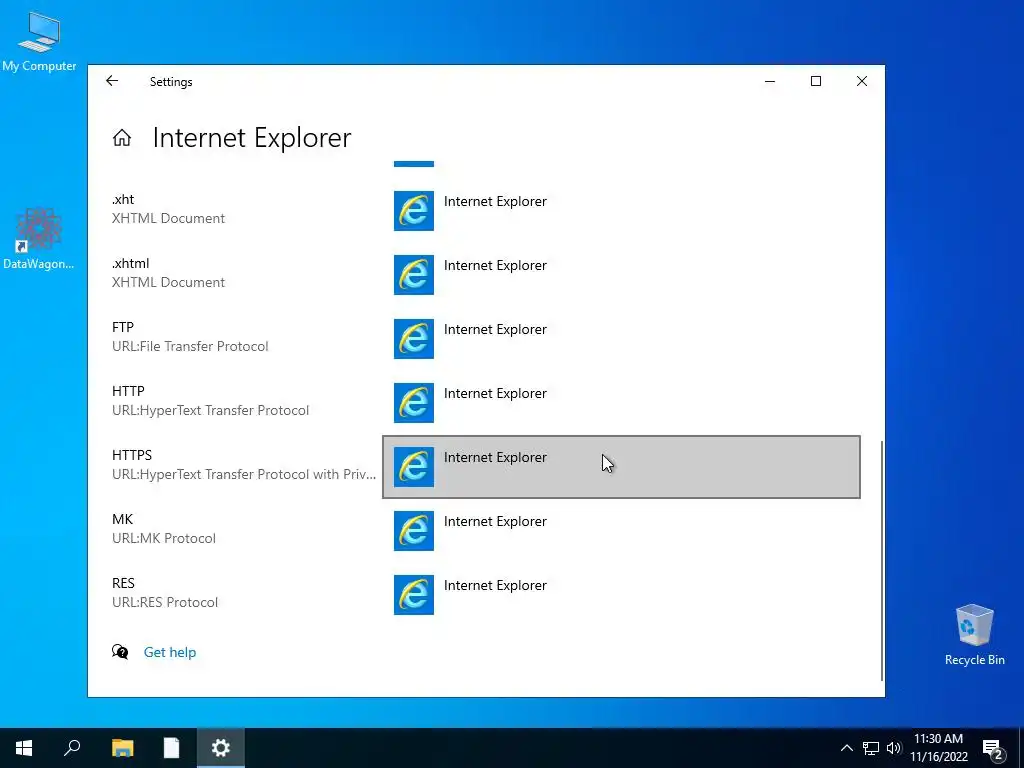The height and width of the screenshot is (768, 1024).
Task: Choose default app for .xhtml Internet Explorer
Action: pyautogui.click(x=621, y=275)
